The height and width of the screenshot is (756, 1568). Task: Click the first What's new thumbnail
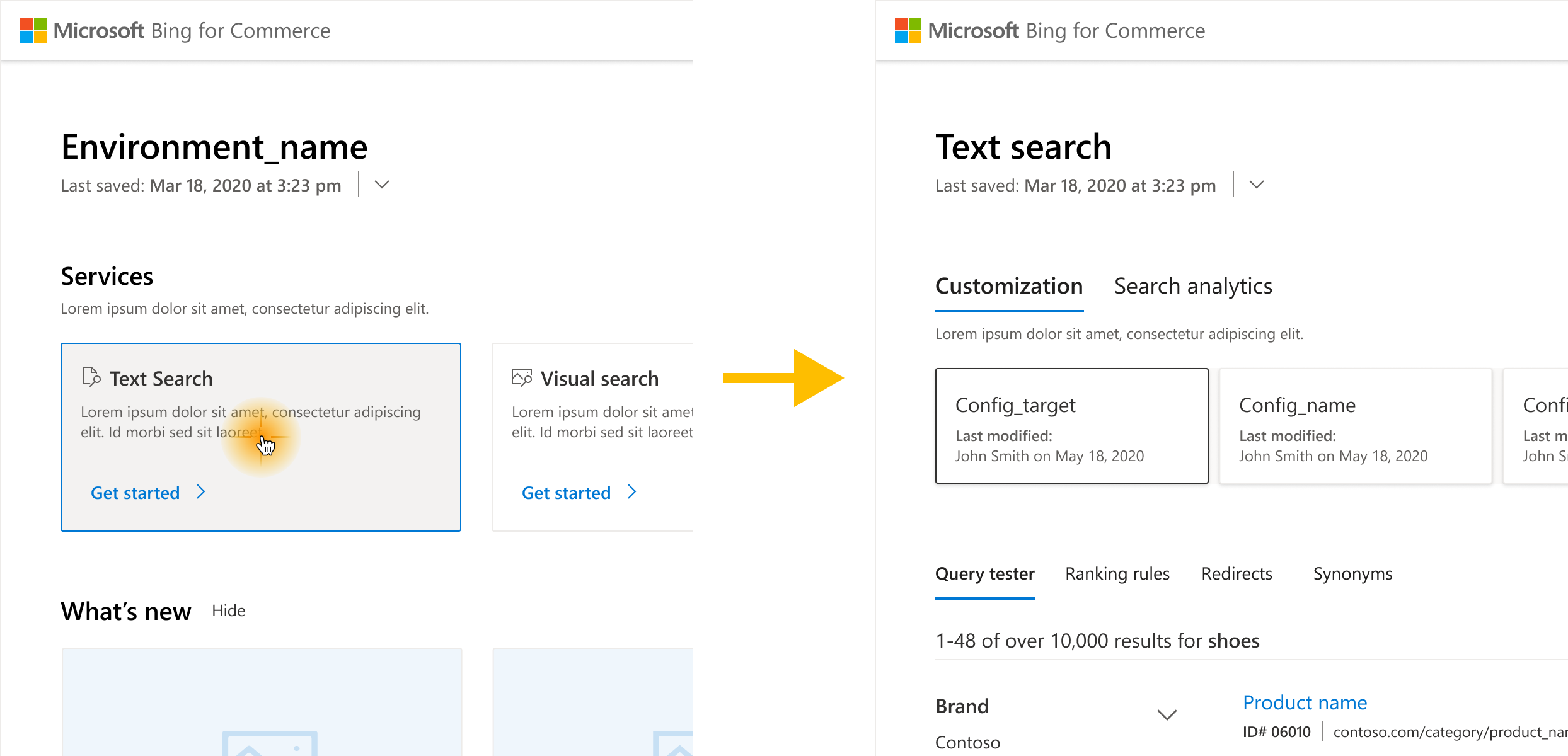[x=262, y=702]
